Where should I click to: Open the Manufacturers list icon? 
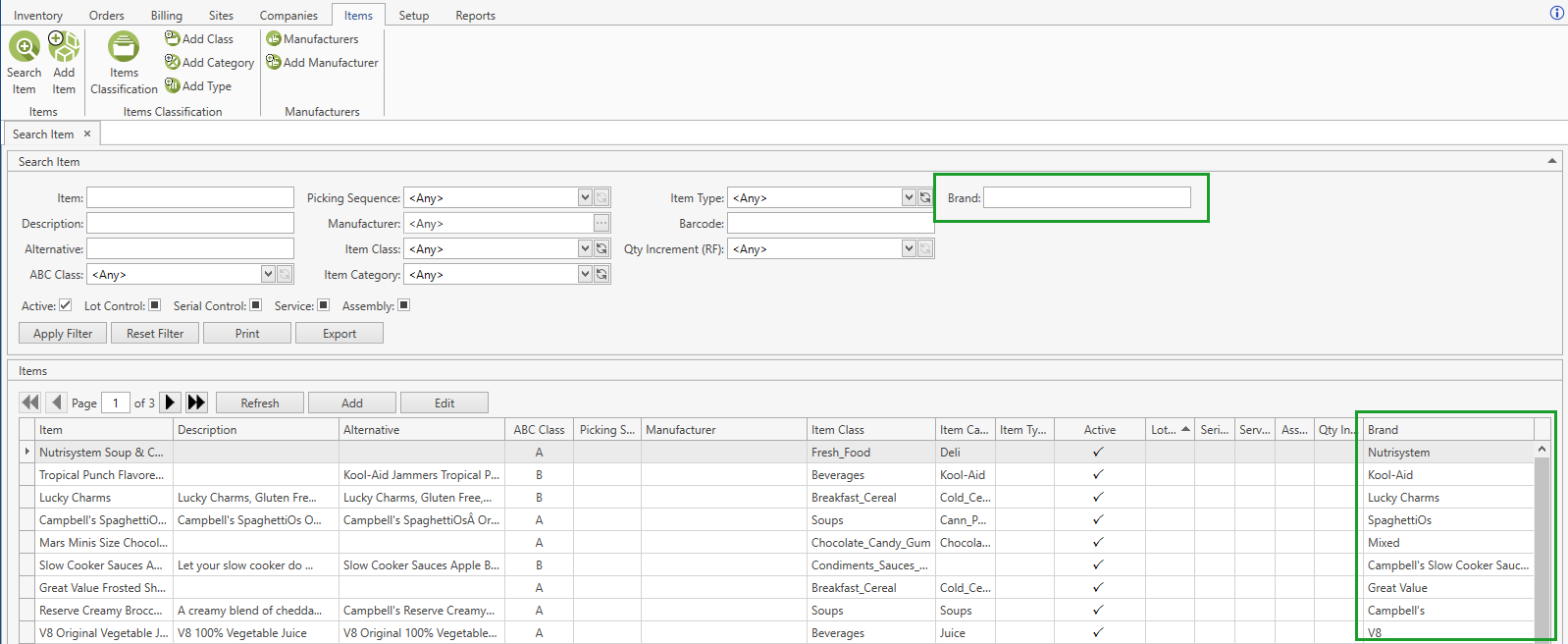[x=274, y=38]
